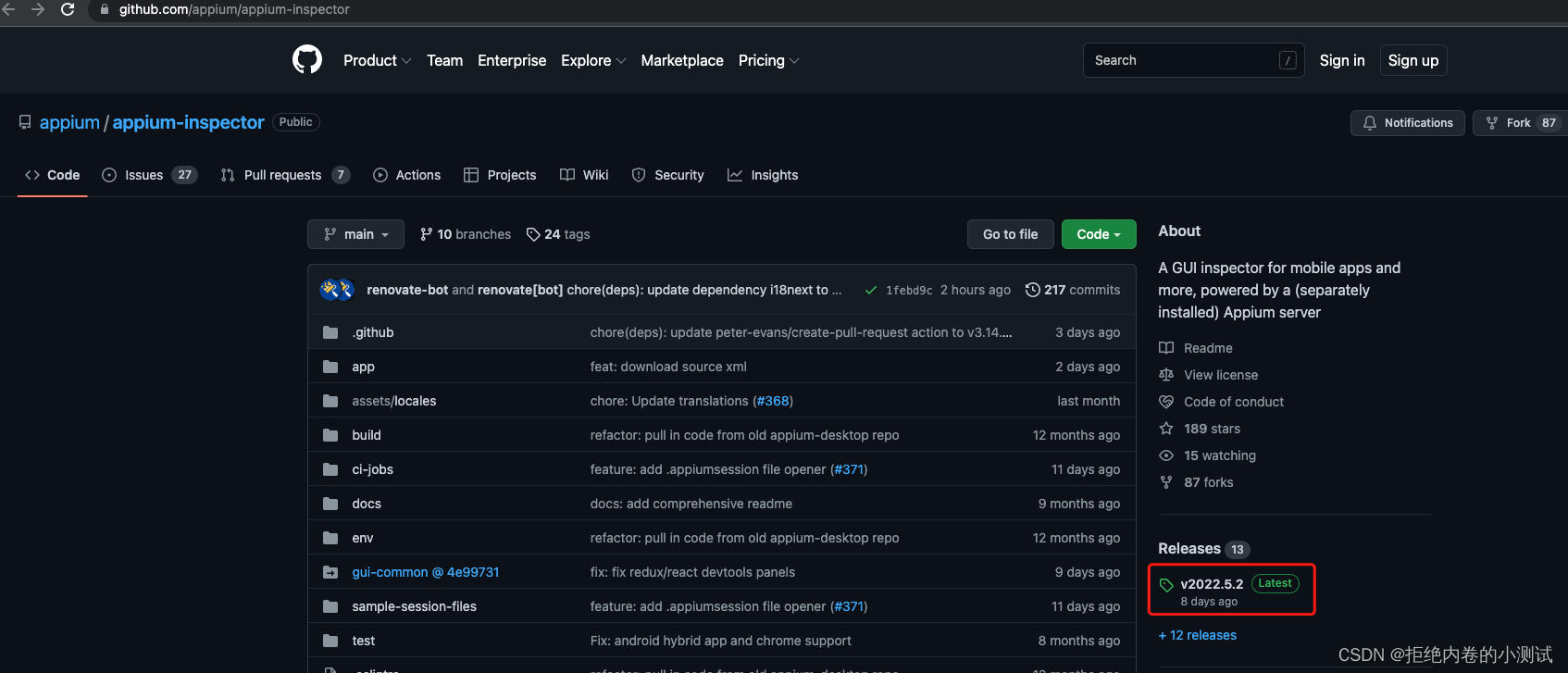The height and width of the screenshot is (673, 1568).
Task: Click the 1febd9c commit hash
Action: 909,291
